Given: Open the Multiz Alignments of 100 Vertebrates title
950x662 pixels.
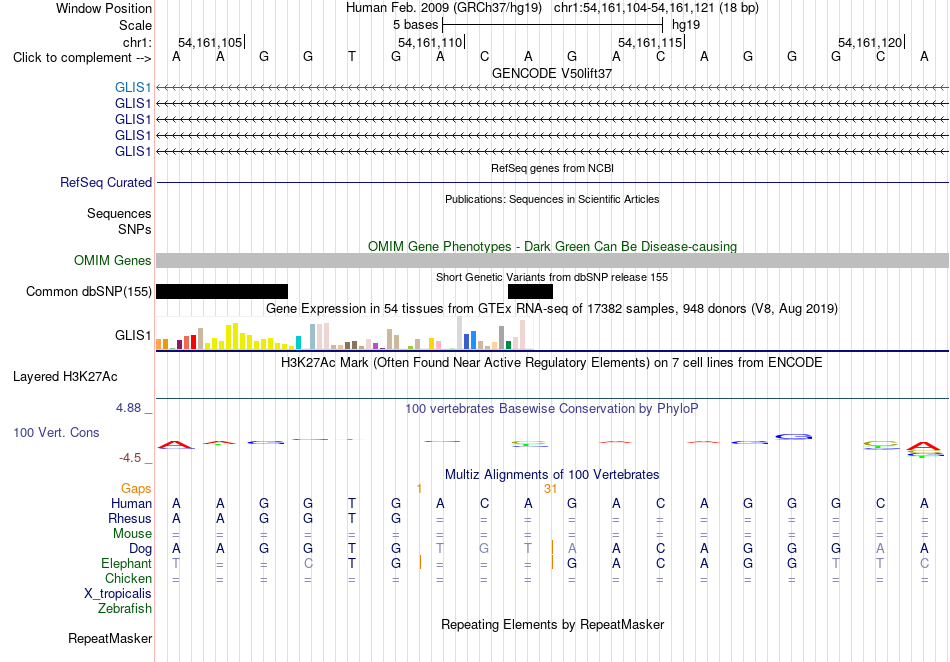Looking at the screenshot, I should click(x=552, y=474).
